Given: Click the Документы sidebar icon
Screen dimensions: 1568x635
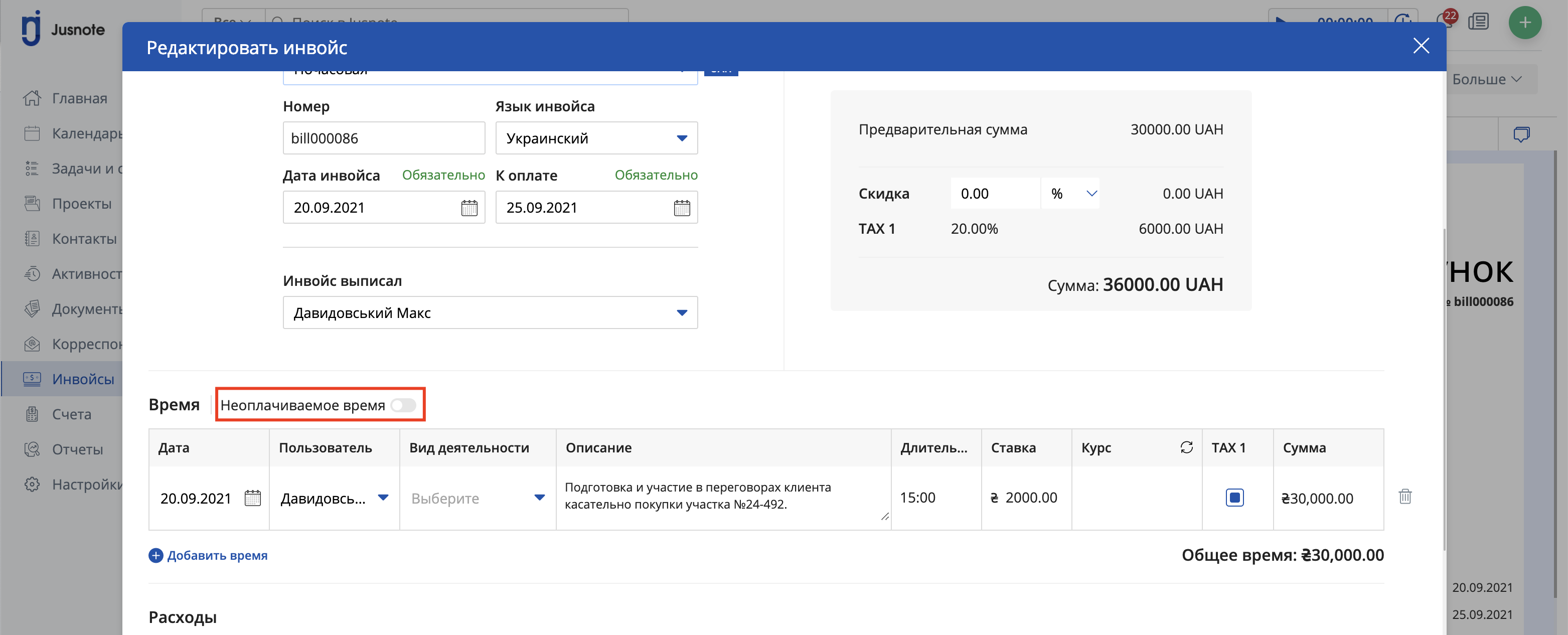Looking at the screenshot, I should coord(32,308).
